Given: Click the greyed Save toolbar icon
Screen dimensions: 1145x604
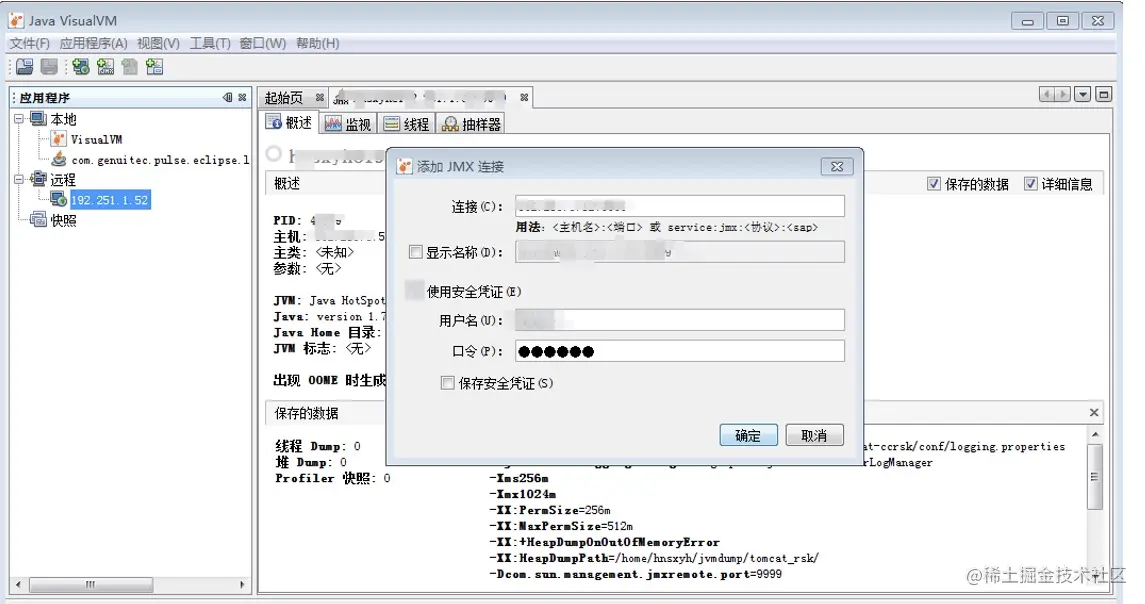Looking at the screenshot, I should click(x=49, y=67).
